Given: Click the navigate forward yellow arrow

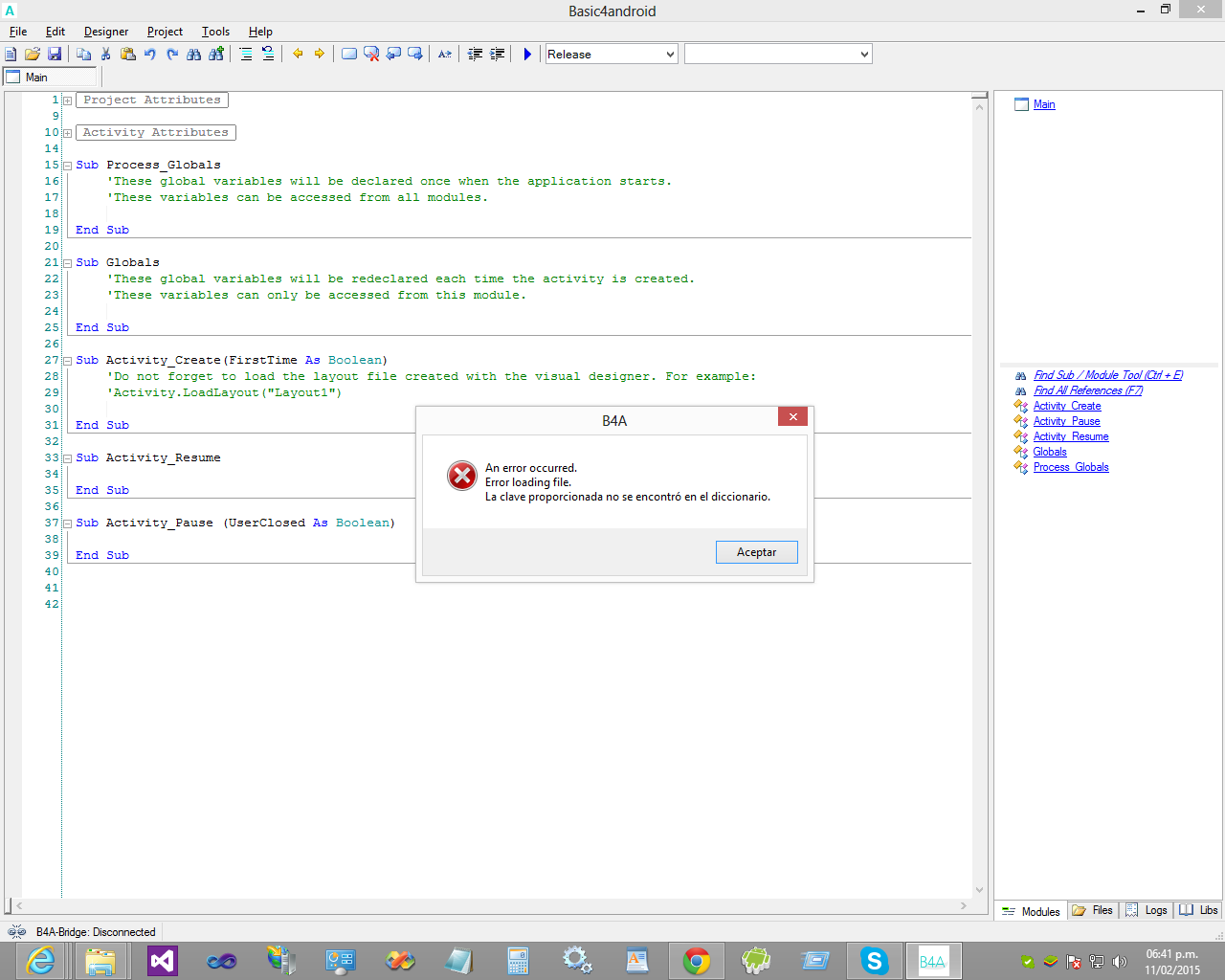Looking at the screenshot, I should (320, 55).
